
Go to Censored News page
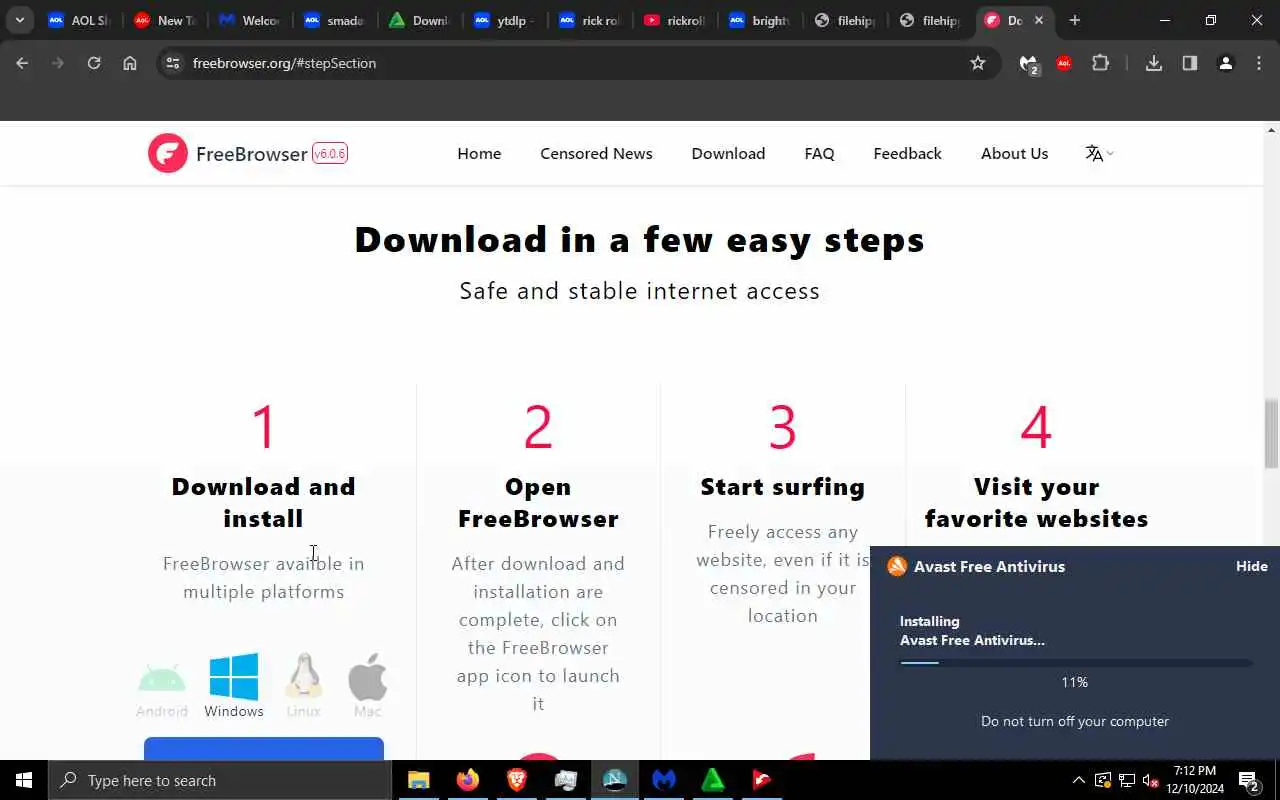596,153
